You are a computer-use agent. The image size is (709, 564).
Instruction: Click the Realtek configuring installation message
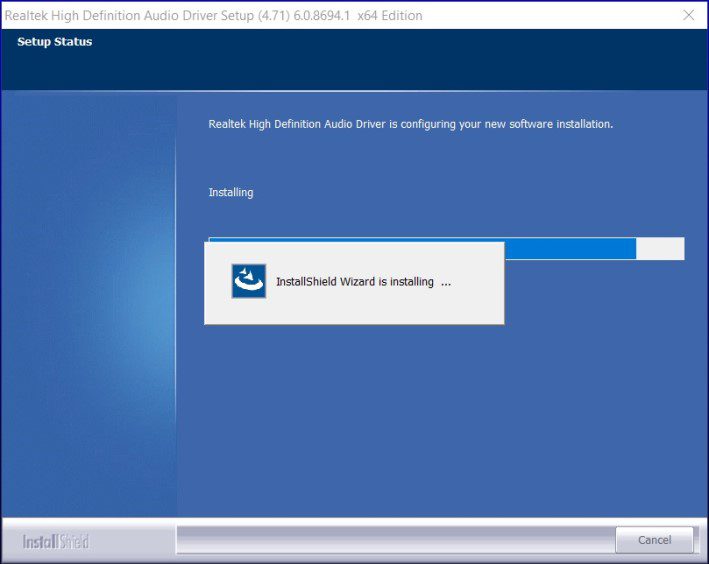[411, 124]
